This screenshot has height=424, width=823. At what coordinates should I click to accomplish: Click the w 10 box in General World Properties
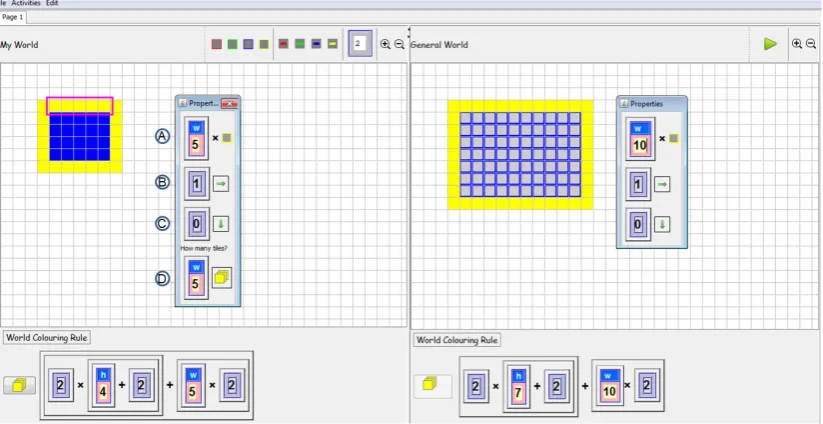click(640, 139)
